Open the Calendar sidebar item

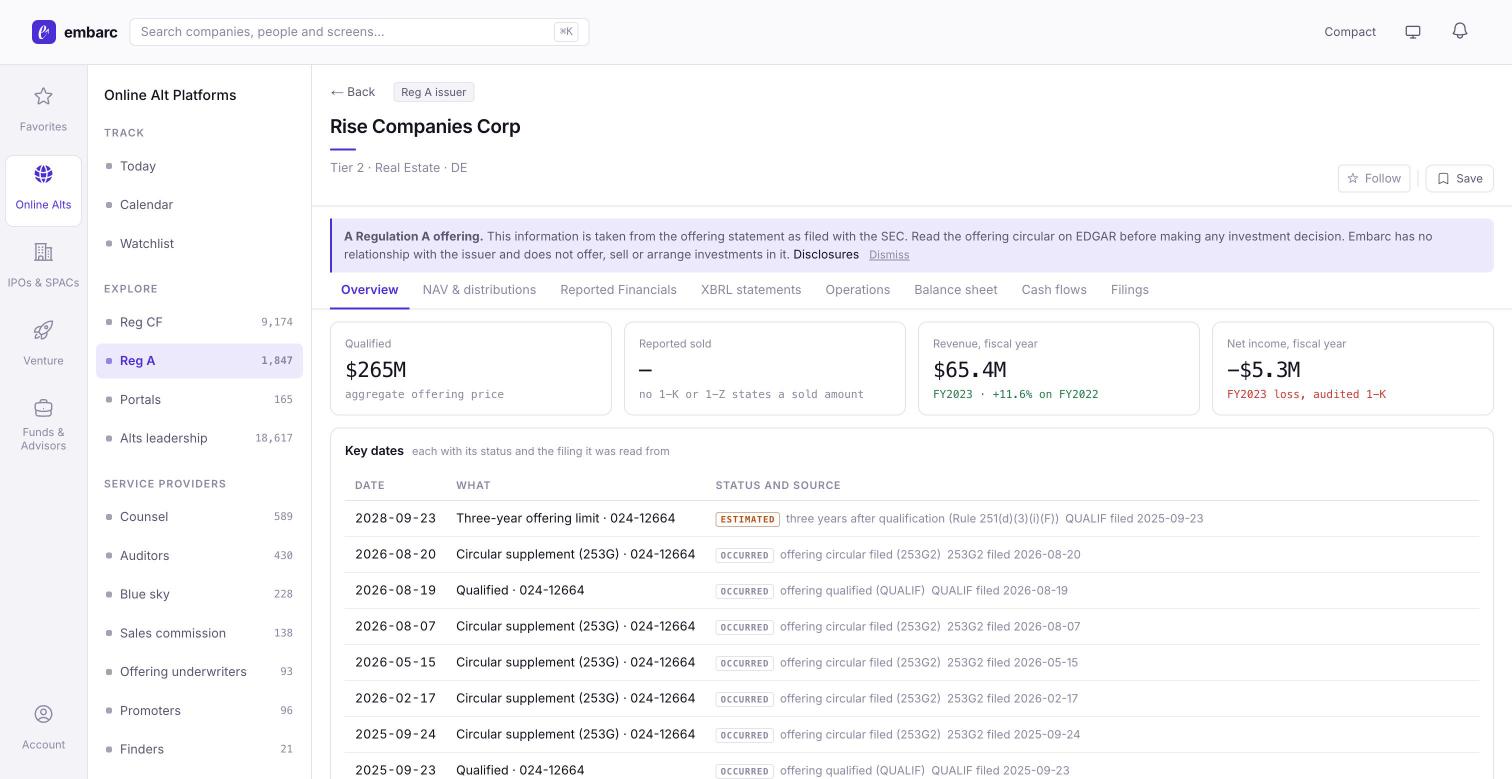click(199, 205)
